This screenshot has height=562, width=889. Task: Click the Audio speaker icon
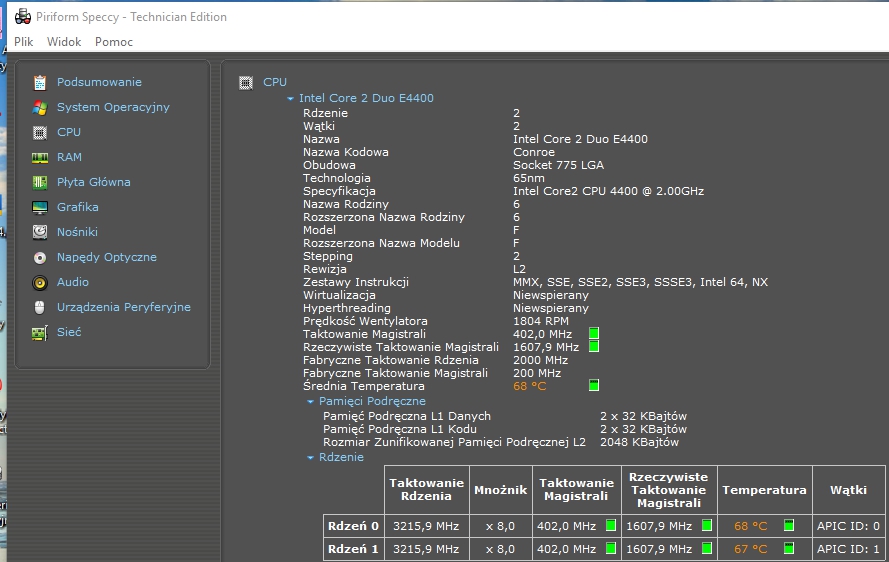(40, 282)
